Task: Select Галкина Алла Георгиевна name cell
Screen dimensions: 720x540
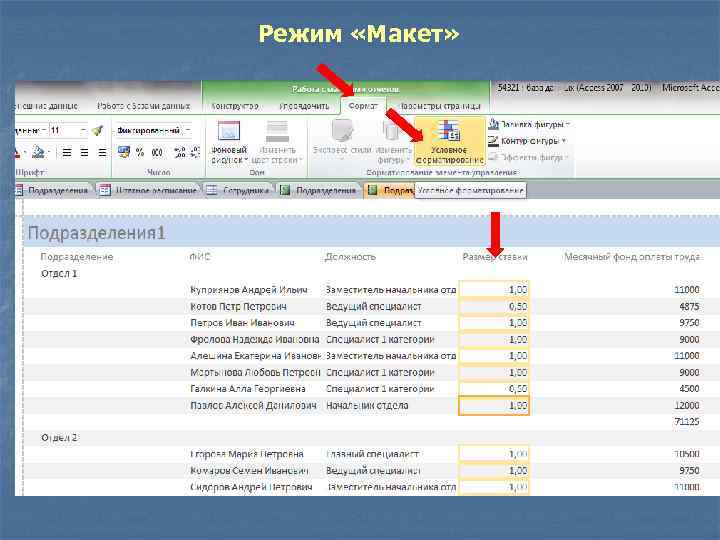Action: 248,389
